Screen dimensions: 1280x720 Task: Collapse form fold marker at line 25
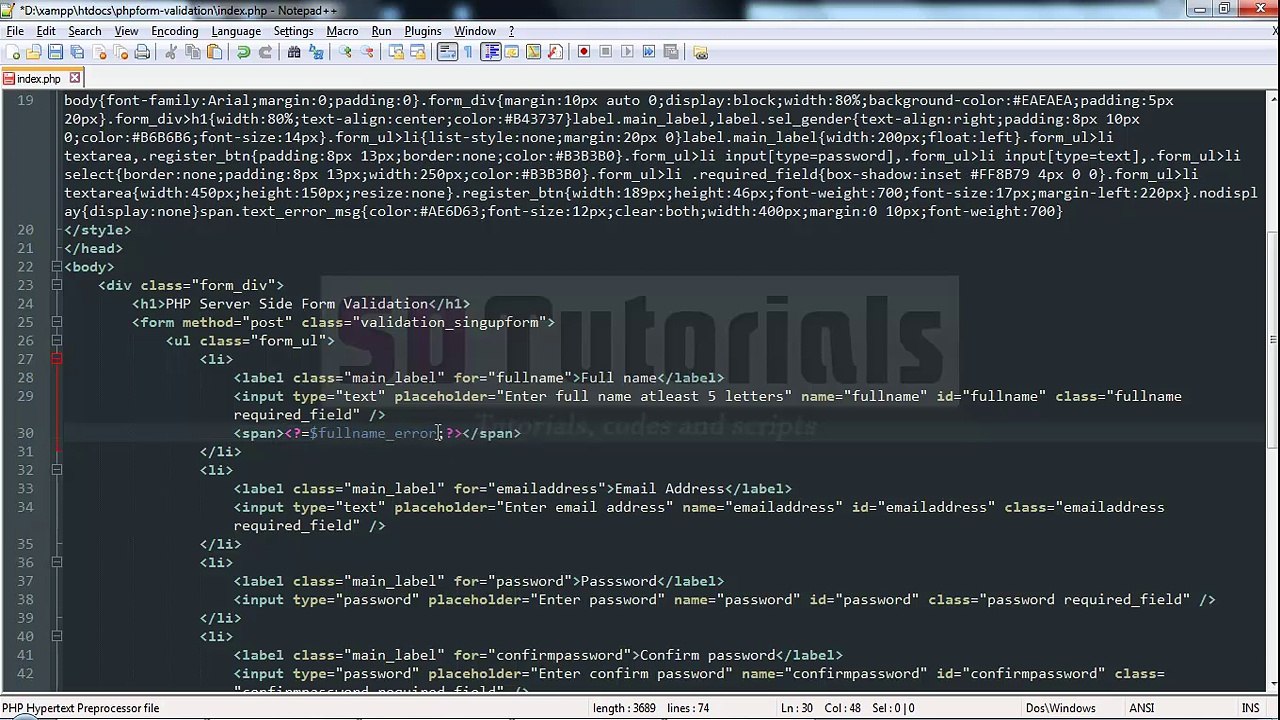pos(57,322)
